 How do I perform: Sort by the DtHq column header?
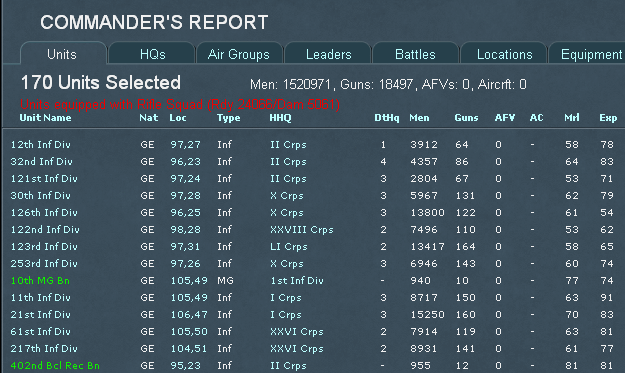click(x=387, y=118)
